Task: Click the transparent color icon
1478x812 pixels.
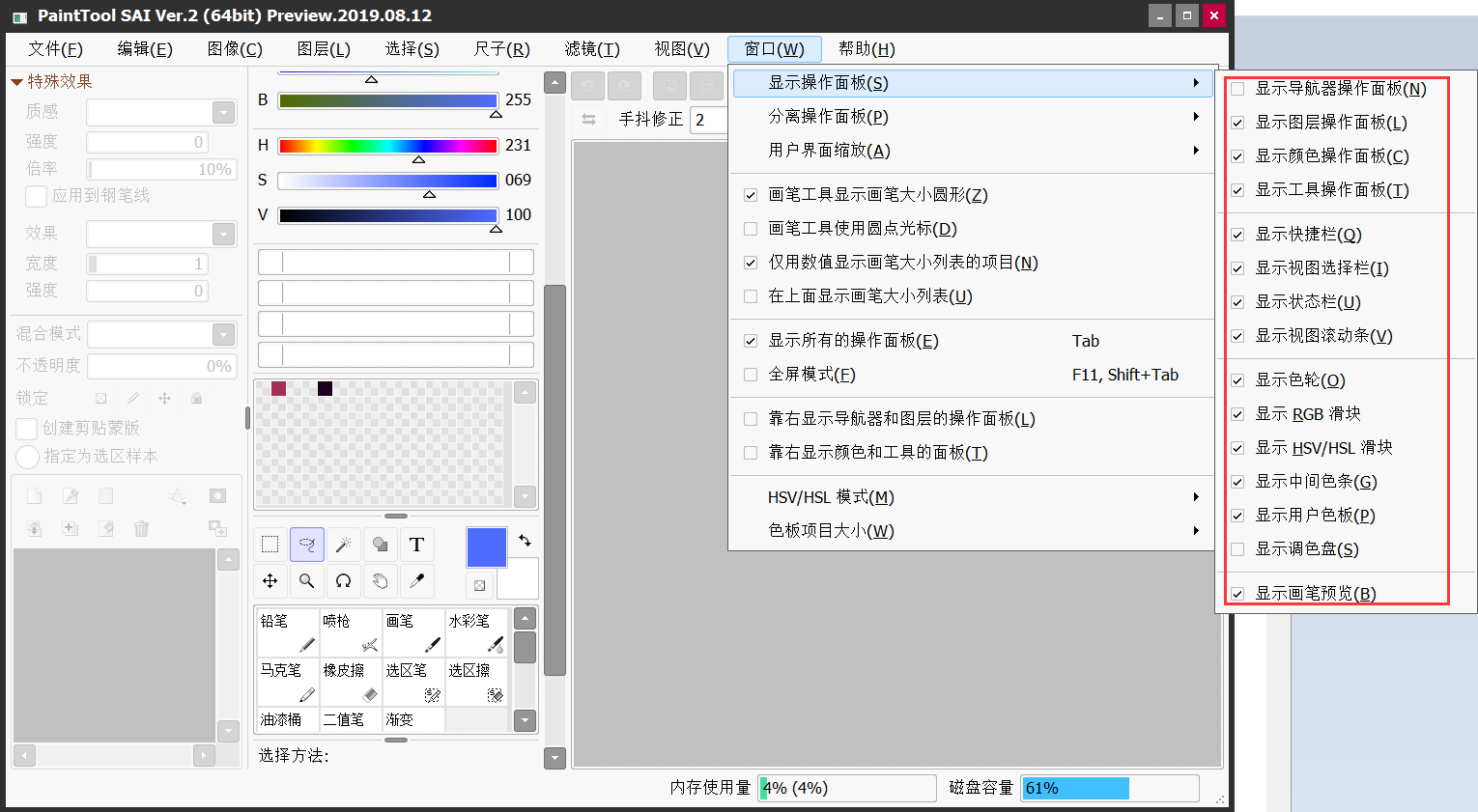Action: [x=480, y=585]
